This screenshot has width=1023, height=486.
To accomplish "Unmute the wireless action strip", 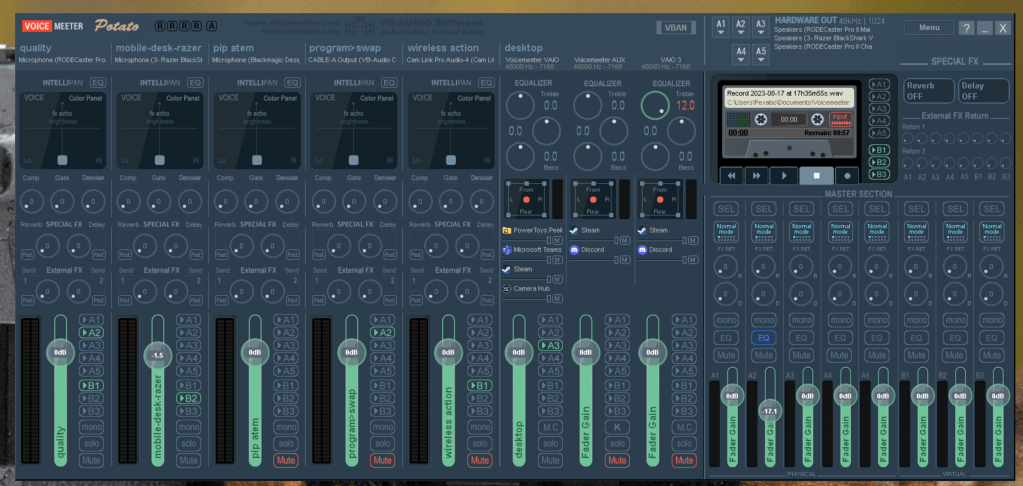I will [480, 461].
